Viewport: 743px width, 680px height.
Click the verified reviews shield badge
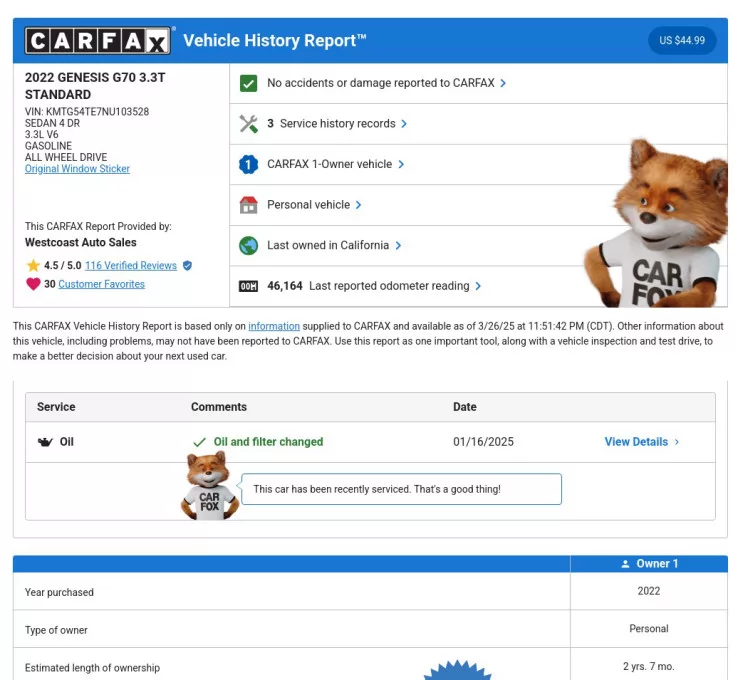[187, 266]
